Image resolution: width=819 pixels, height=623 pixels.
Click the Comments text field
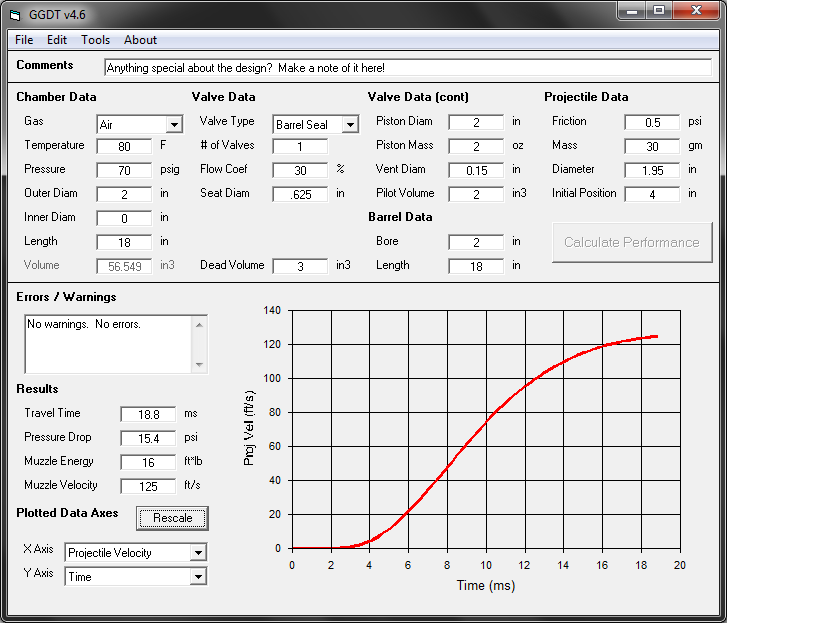click(408, 68)
